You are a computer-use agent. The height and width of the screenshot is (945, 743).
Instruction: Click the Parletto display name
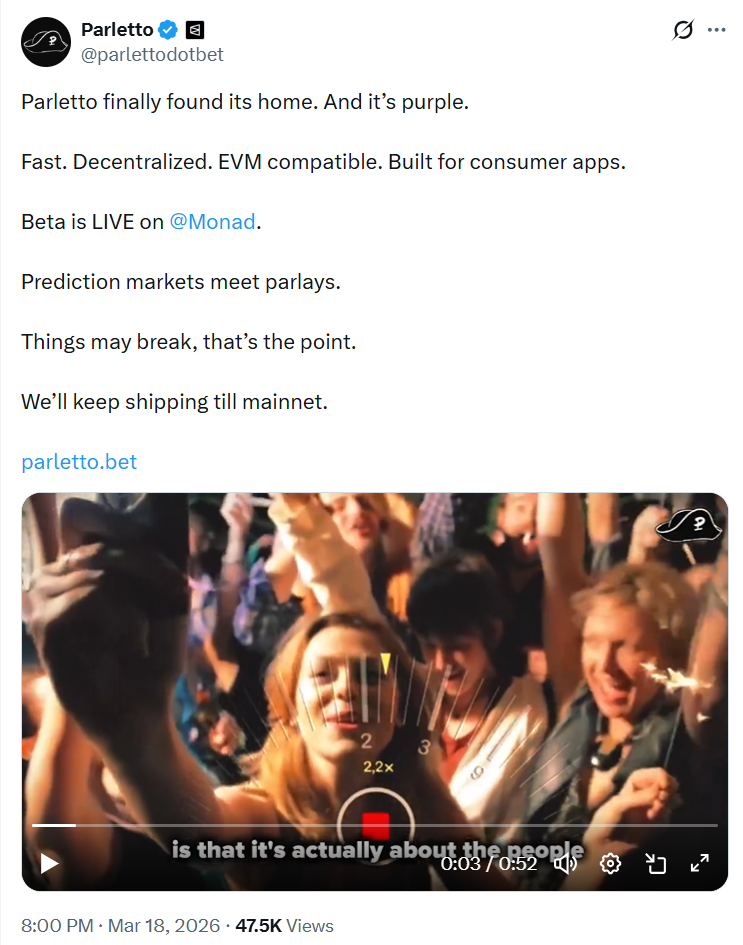click(117, 30)
